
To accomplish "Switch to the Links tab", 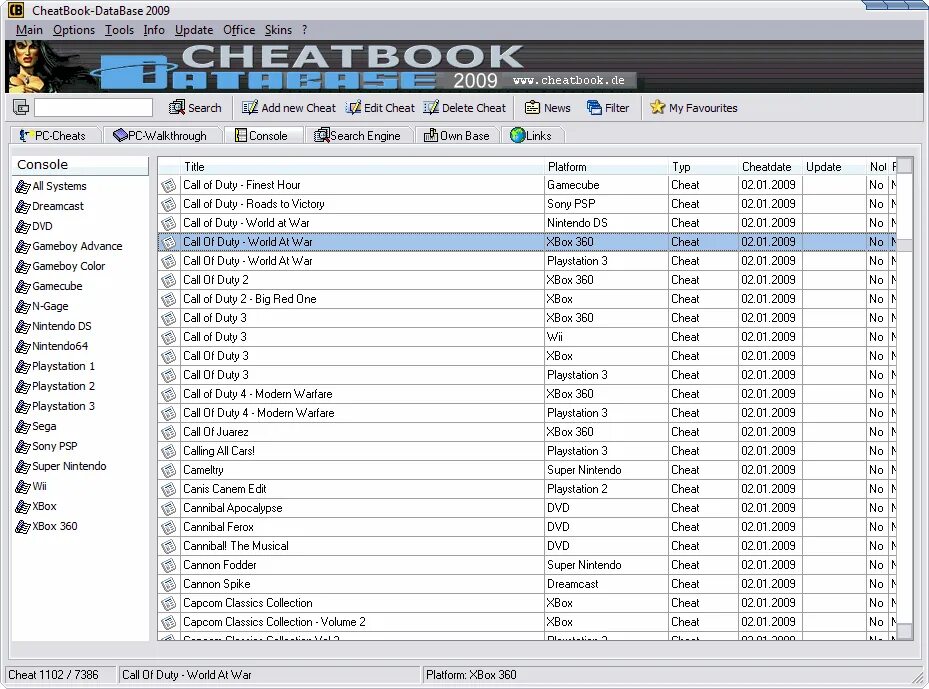I will click(x=531, y=136).
